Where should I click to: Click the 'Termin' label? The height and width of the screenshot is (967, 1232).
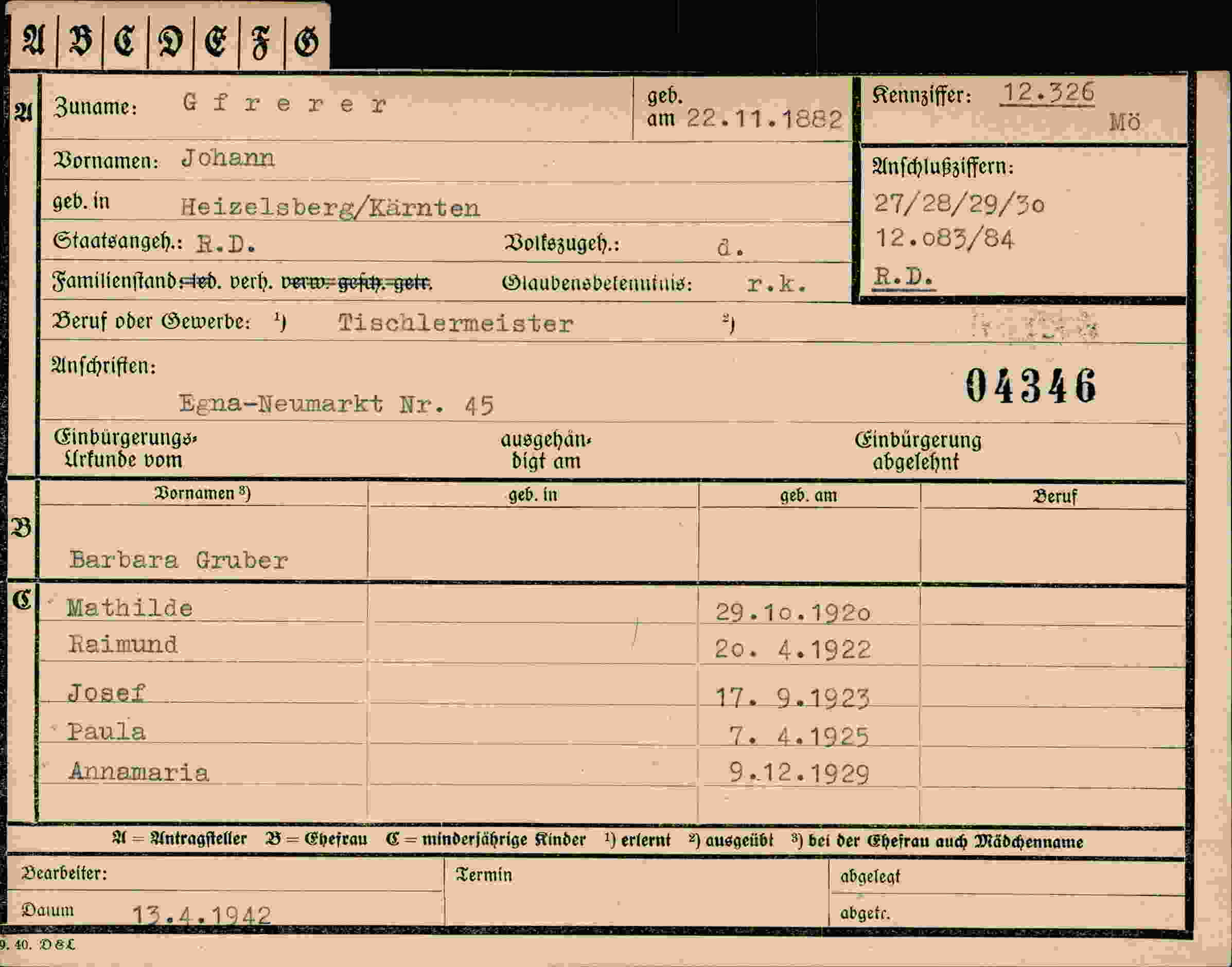[484, 875]
